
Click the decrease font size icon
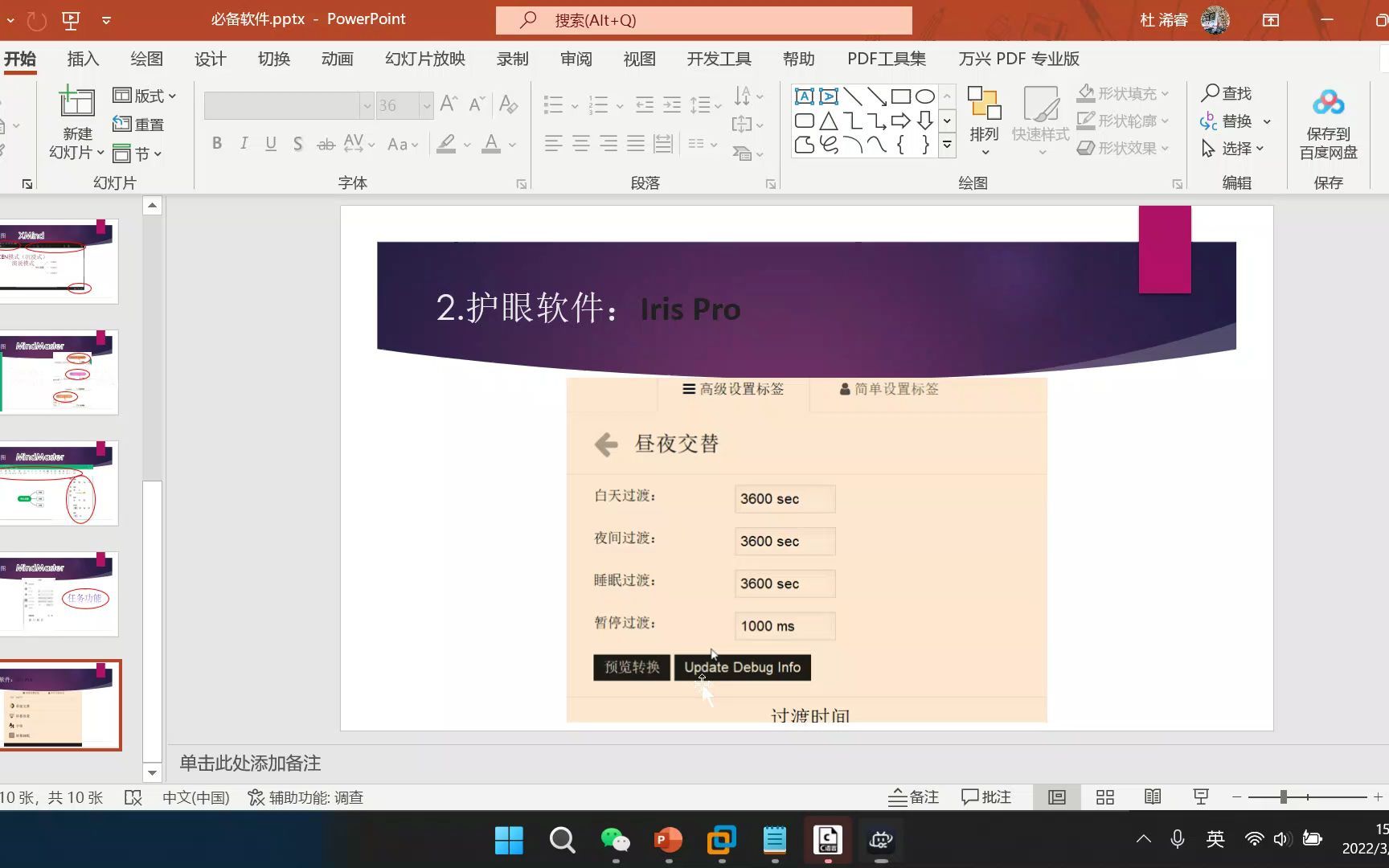point(477,104)
